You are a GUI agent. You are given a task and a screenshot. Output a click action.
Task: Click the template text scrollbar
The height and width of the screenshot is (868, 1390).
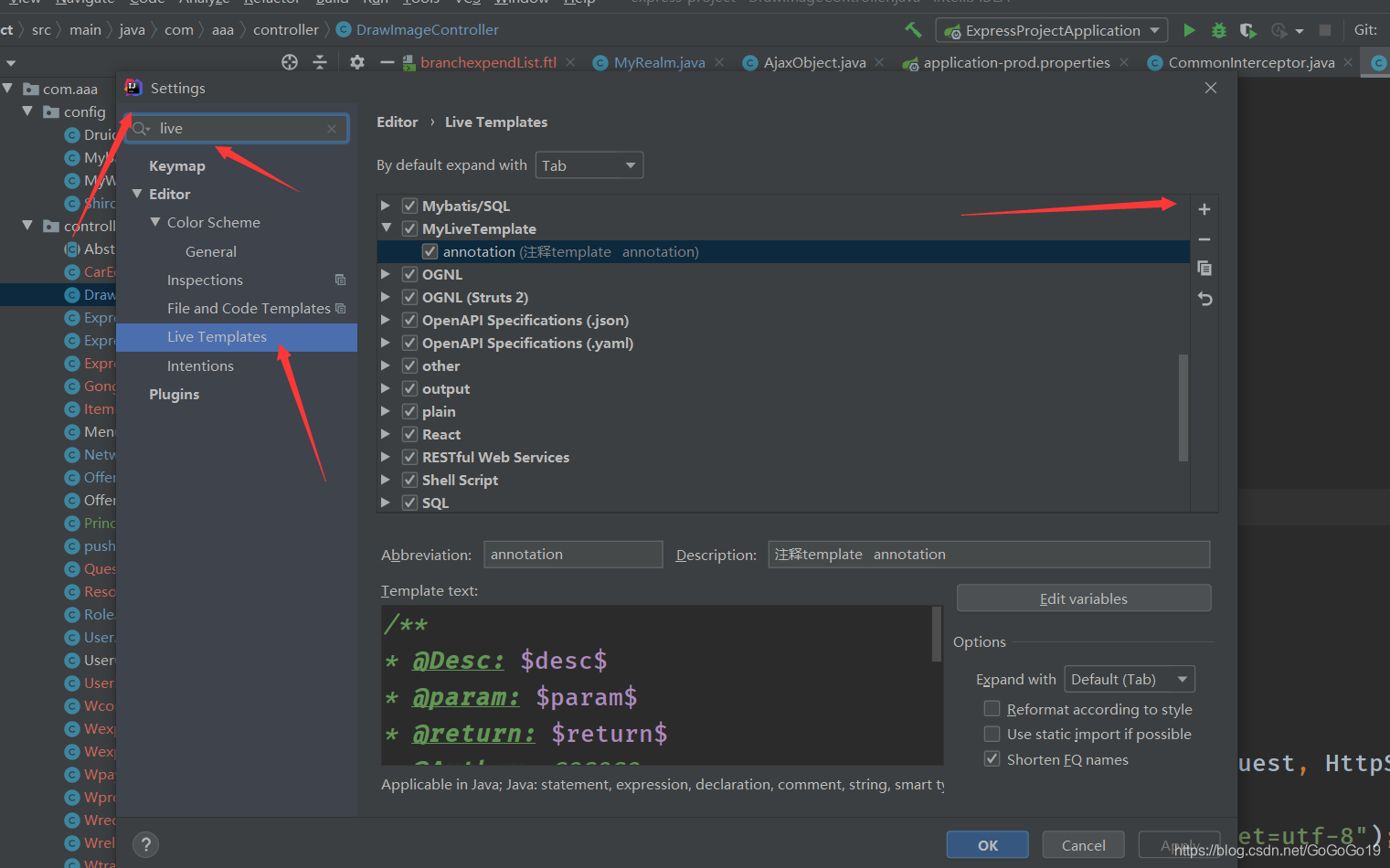tap(936, 633)
